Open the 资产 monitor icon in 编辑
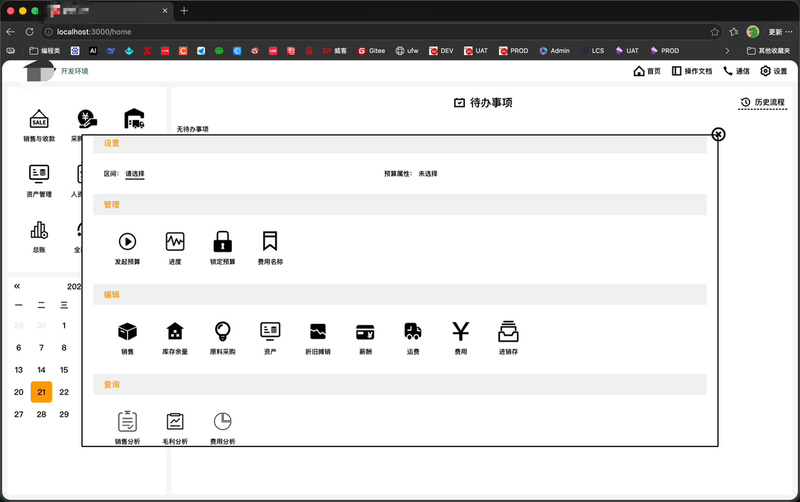Screen dimensions: 800x502 tap(270, 332)
